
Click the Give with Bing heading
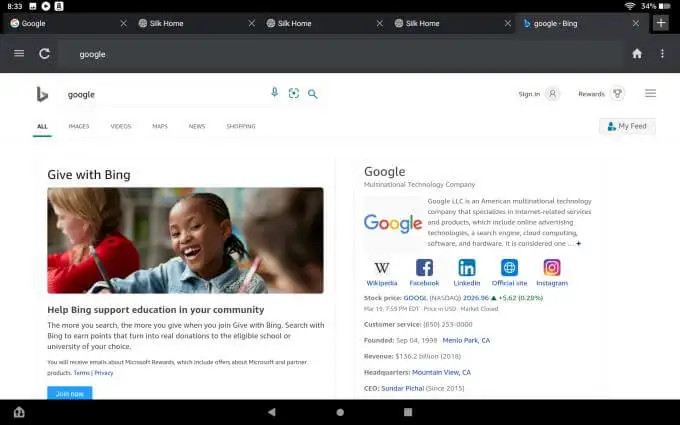click(x=88, y=174)
